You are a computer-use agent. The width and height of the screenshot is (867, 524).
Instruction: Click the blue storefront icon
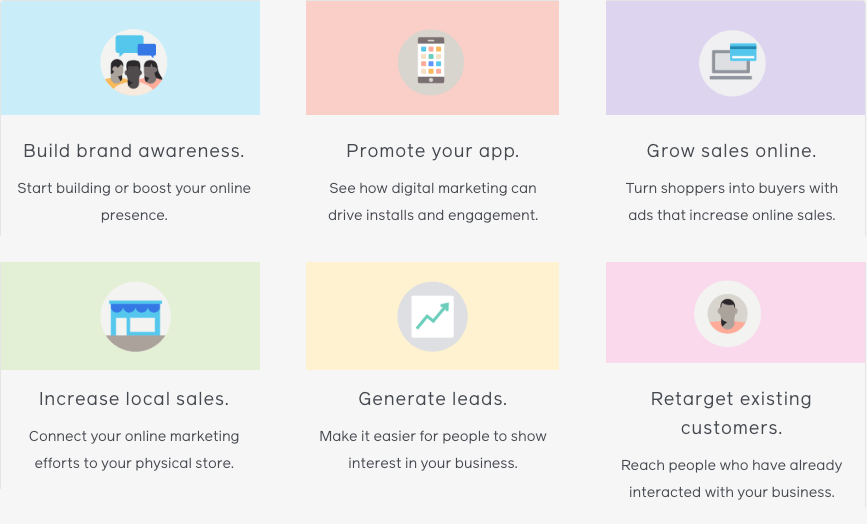[135, 317]
